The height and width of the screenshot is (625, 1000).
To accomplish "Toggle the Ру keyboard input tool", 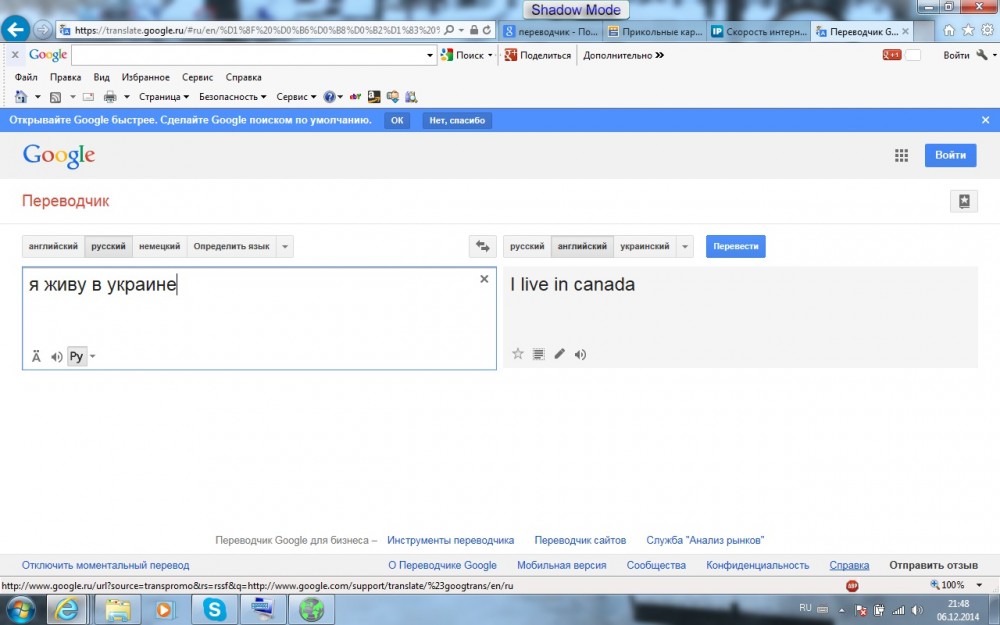I will pos(77,357).
